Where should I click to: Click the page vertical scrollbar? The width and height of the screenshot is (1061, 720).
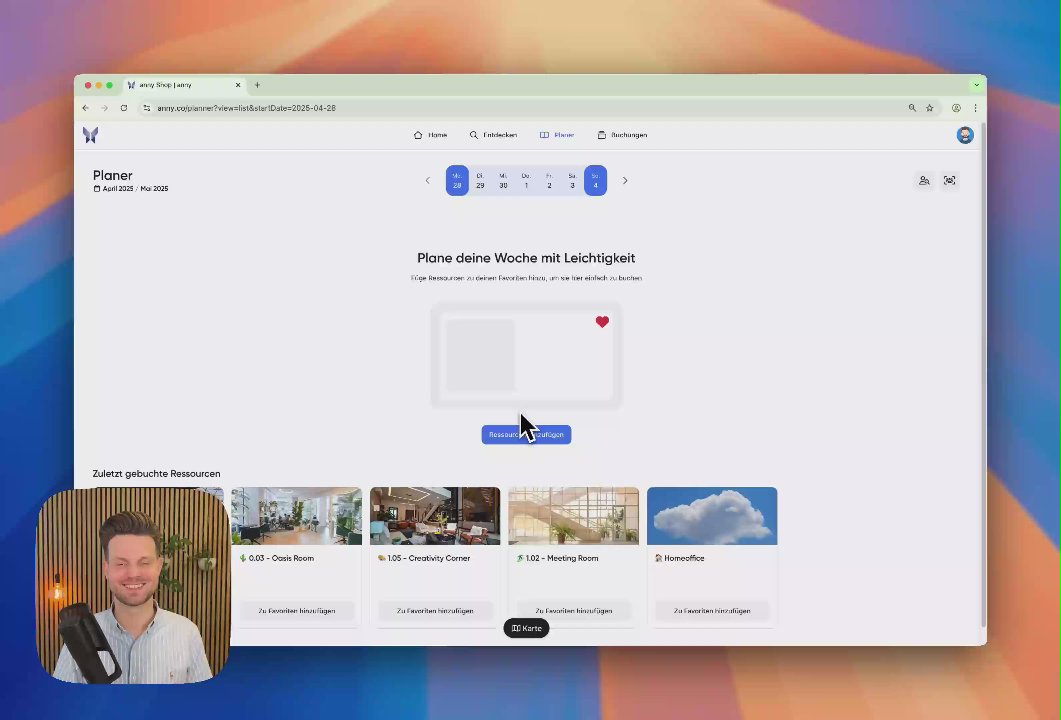coord(984,376)
